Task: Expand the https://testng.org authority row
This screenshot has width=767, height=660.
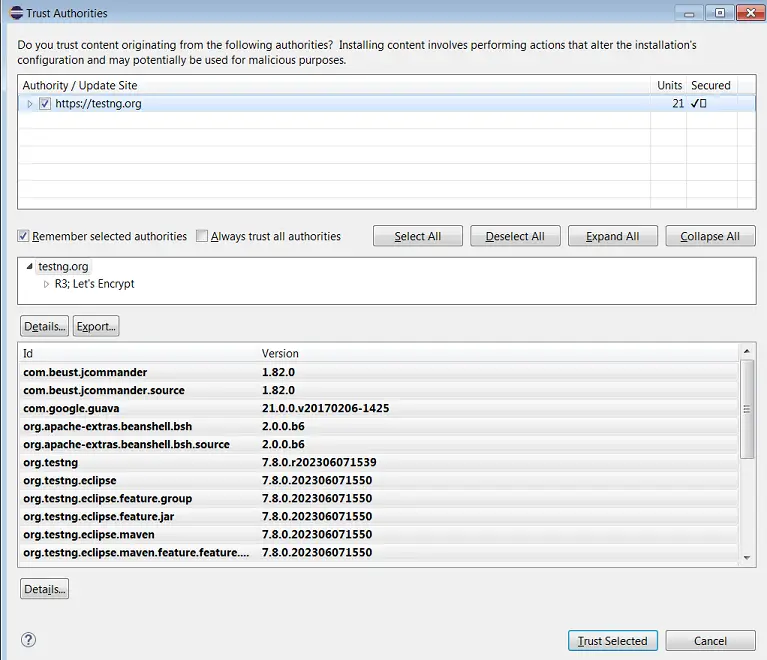Action: click(30, 104)
